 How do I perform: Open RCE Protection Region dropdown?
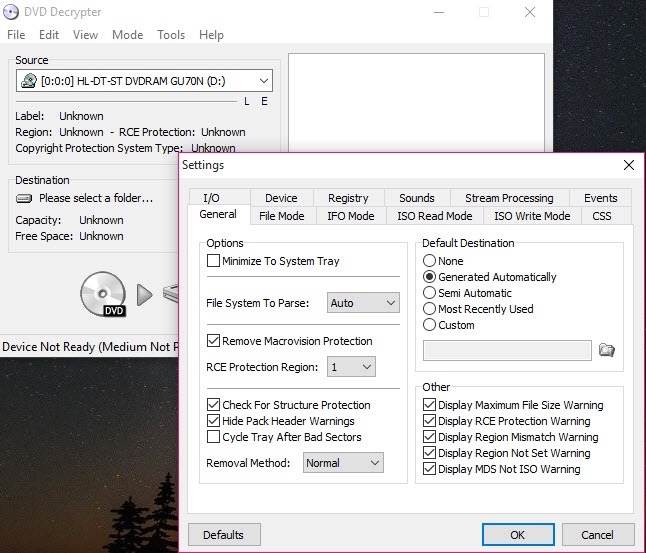pyautogui.click(x=351, y=367)
